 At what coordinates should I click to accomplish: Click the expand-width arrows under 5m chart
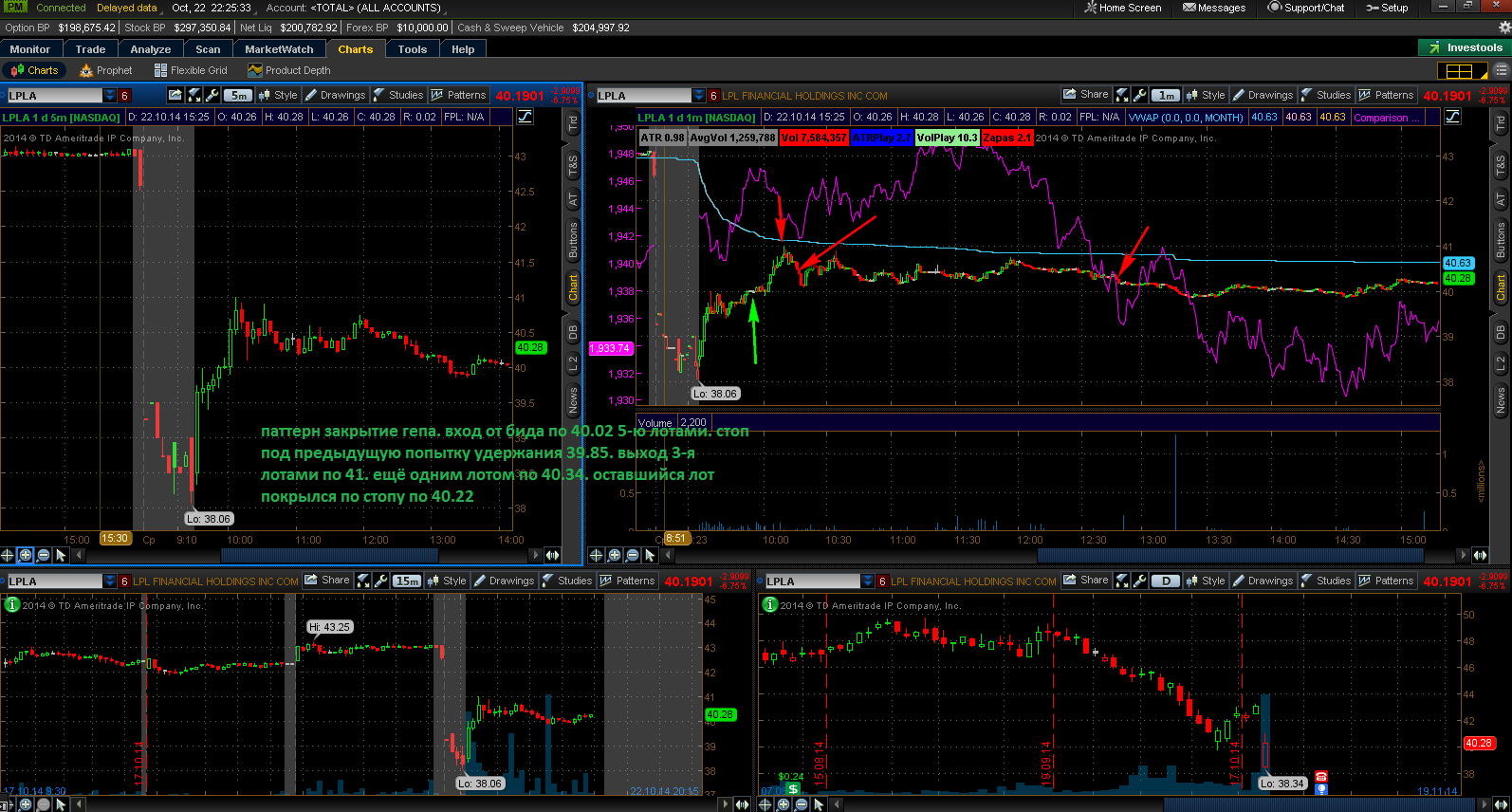point(552,555)
